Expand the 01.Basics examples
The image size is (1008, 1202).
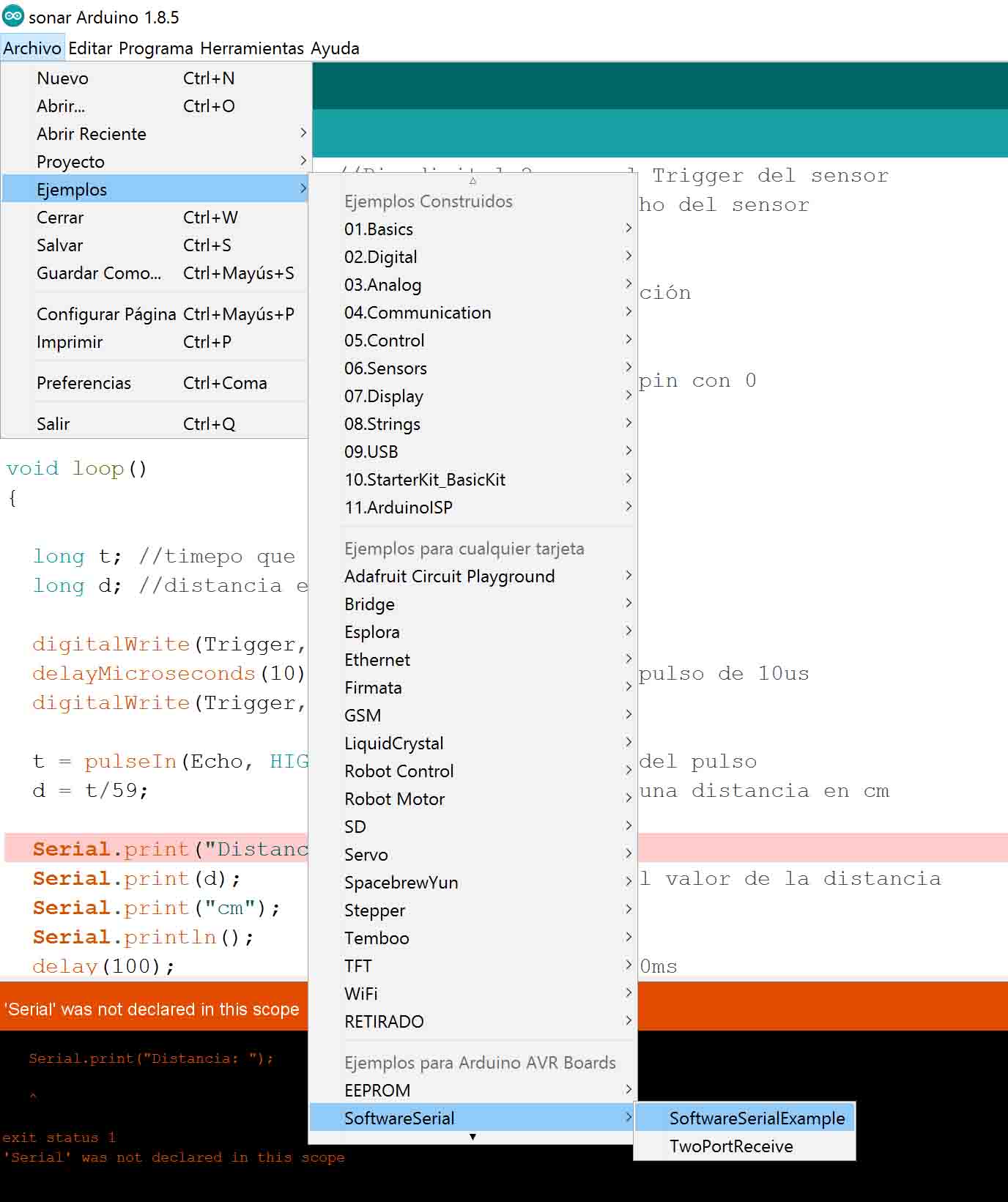click(472, 229)
